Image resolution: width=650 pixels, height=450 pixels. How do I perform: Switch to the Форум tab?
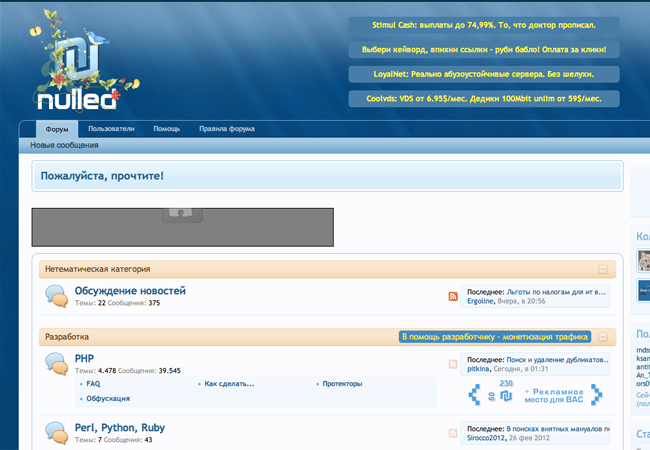(57, 129)
